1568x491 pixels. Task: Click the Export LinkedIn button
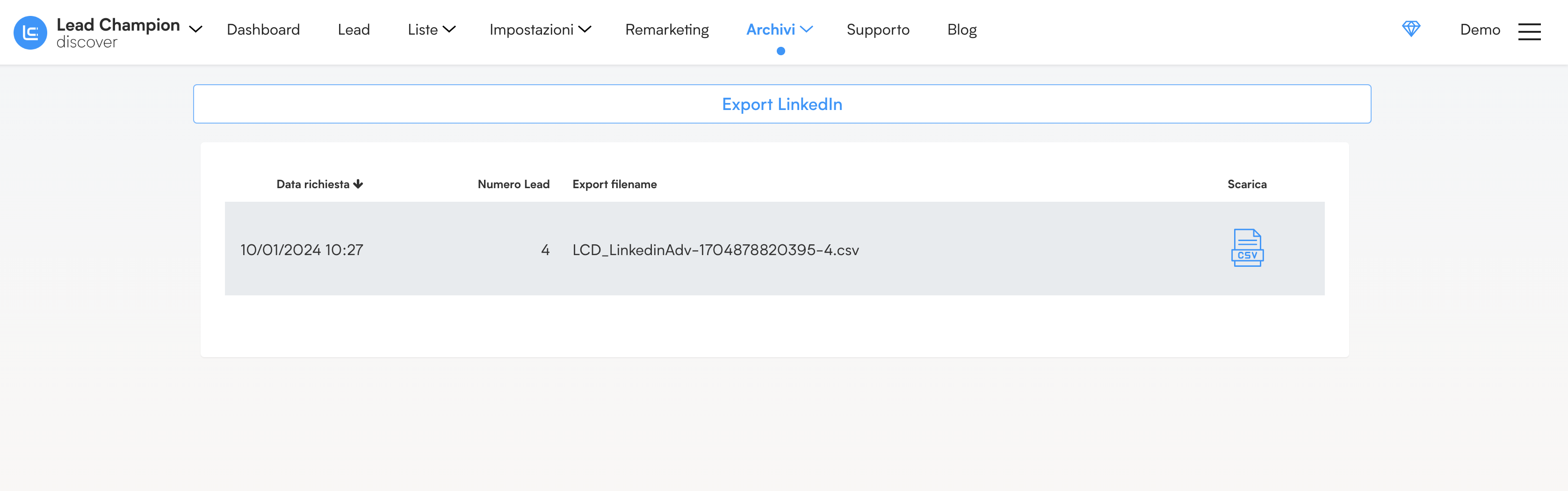(x=781, y=104)
